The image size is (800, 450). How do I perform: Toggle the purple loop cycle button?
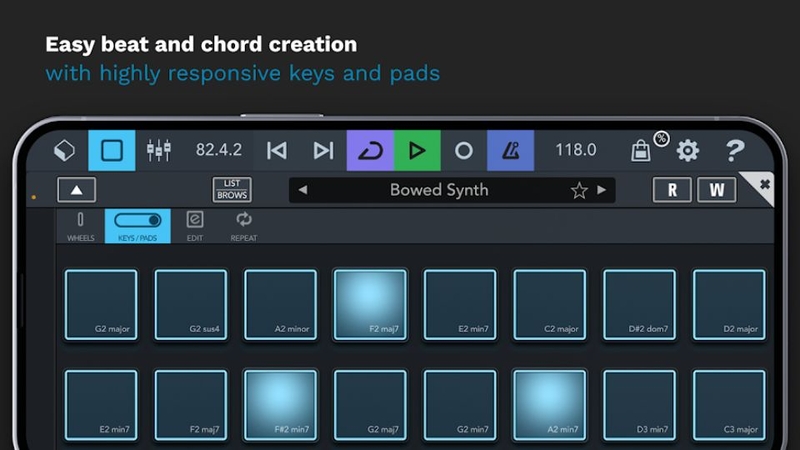click(x=370, y=151)
